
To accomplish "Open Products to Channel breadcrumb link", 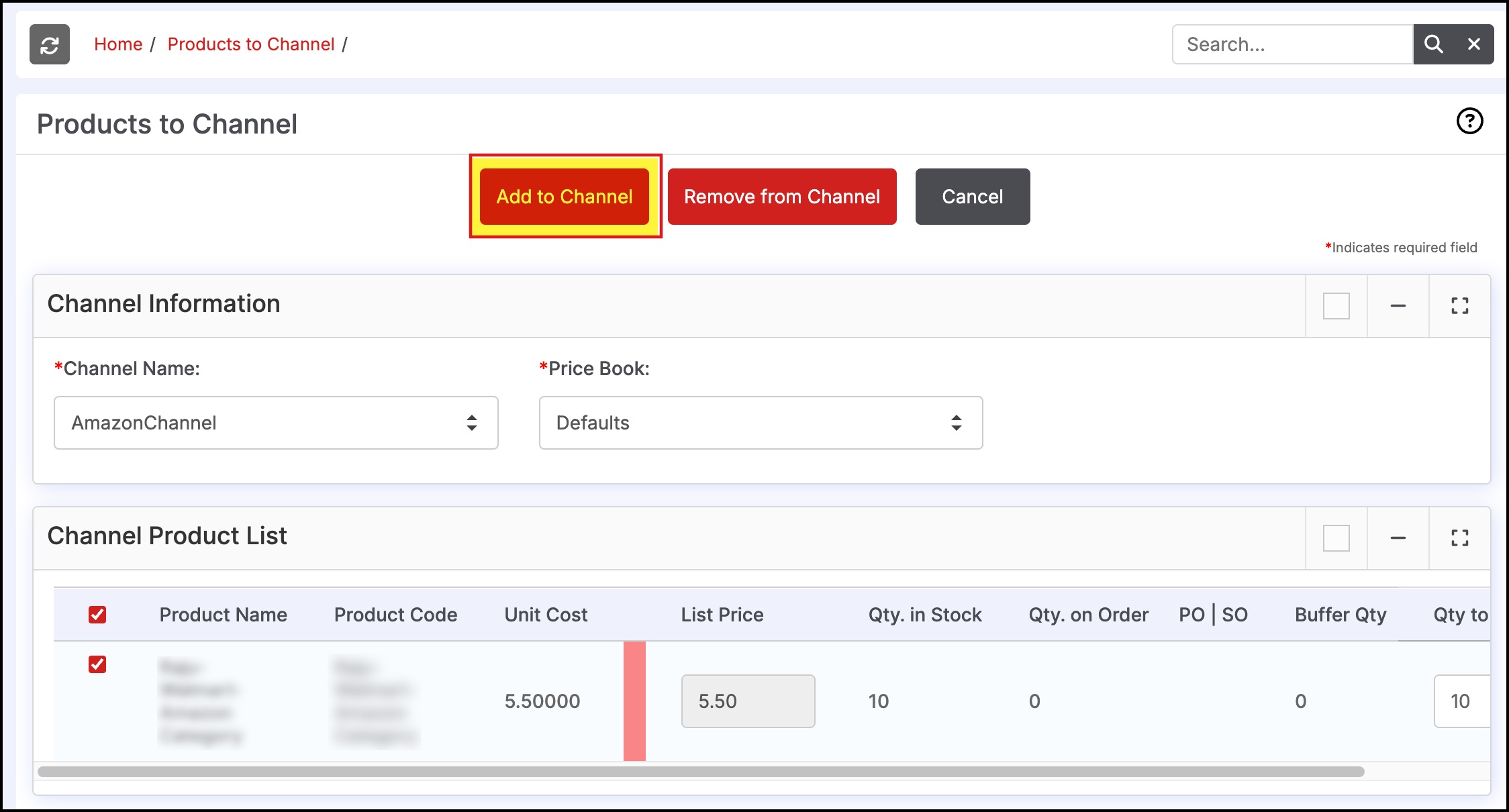I will coord(250,44).
